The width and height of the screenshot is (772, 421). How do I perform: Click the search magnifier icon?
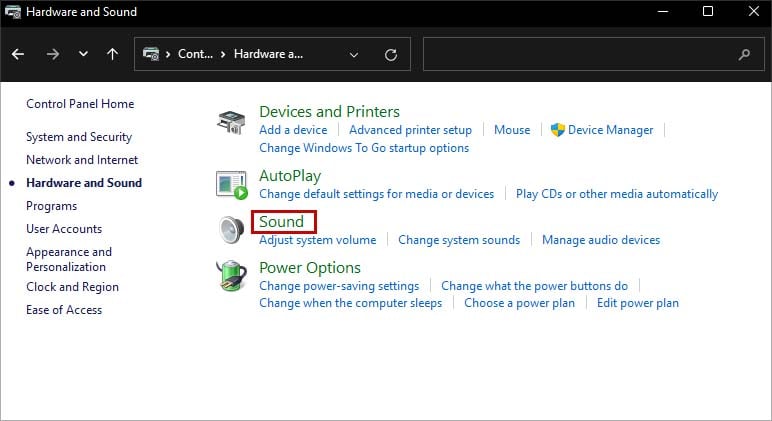click(x=744, y=54)
